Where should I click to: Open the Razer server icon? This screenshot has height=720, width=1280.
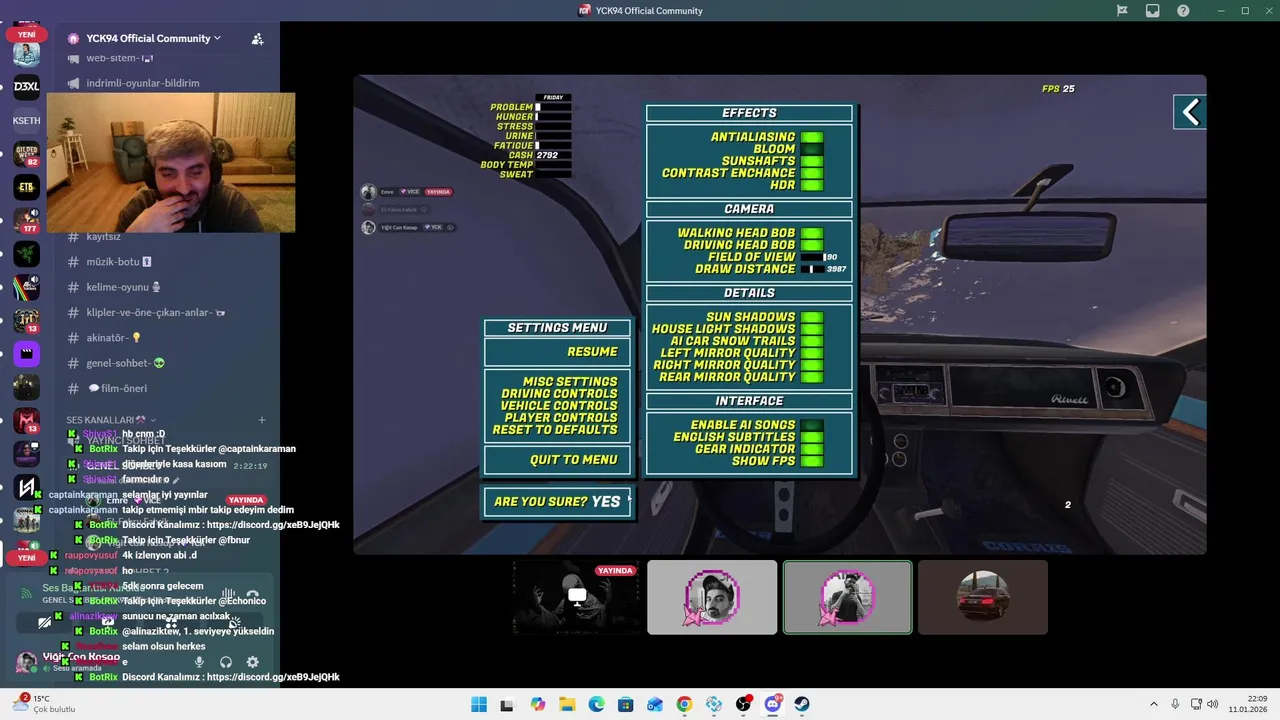(x=27, y=253)
